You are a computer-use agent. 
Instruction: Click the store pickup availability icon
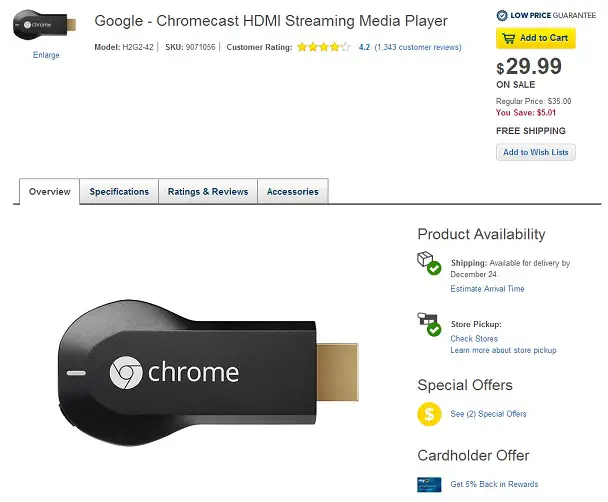pos(429,324)
